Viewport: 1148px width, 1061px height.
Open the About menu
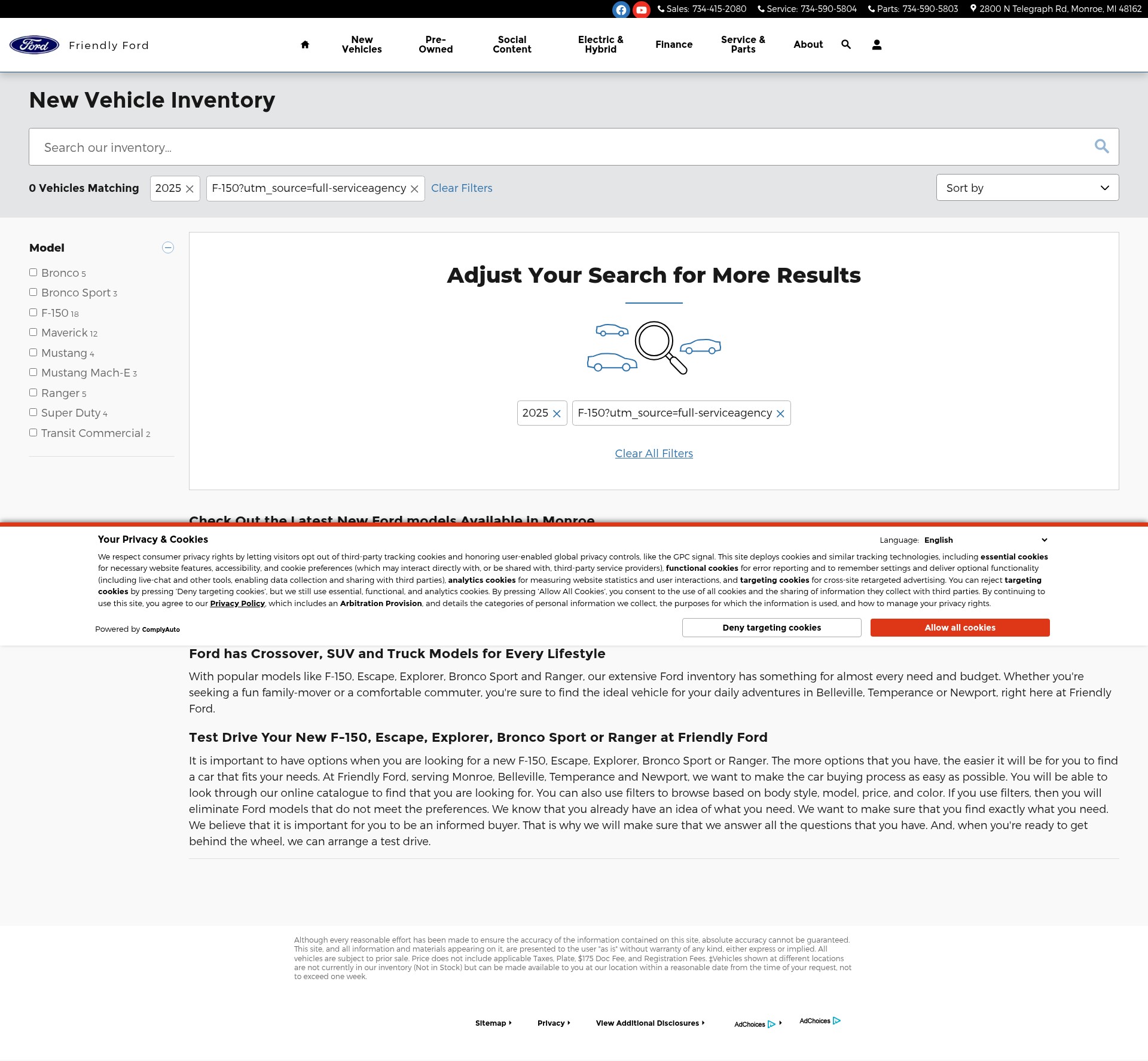pyautogui.click(x=808, y=45)
